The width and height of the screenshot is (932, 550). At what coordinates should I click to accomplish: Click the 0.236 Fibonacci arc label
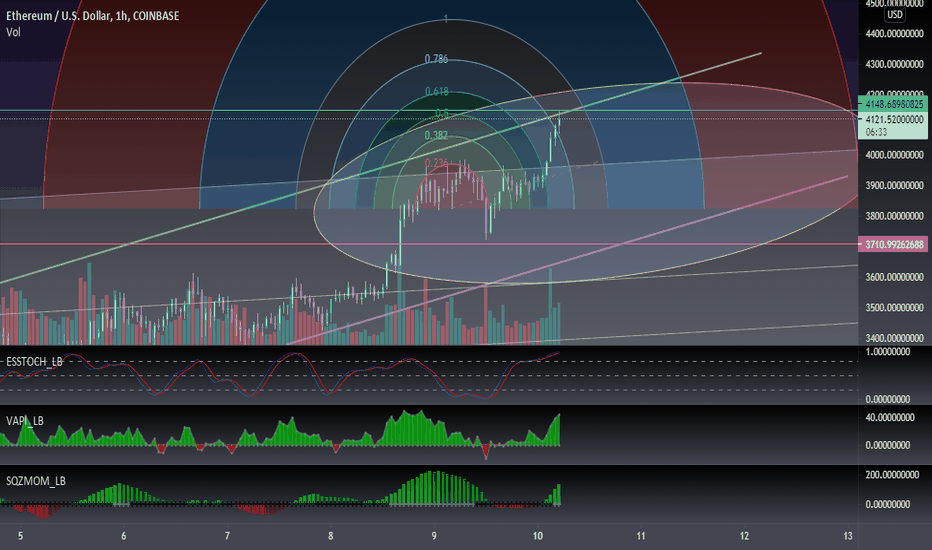coord(436,163)
